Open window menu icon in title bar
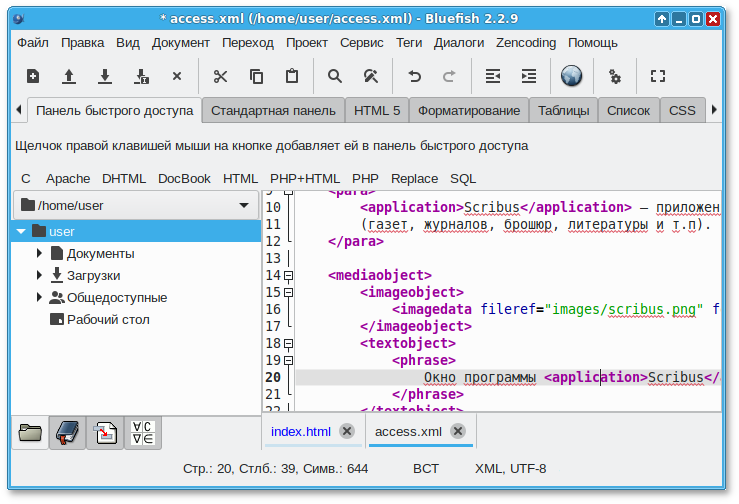This screenshot has width=739, height=504. [19, 19]
